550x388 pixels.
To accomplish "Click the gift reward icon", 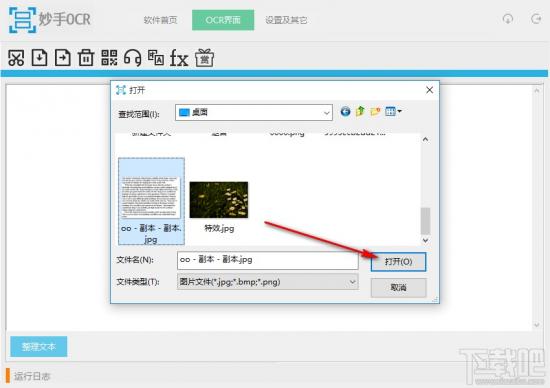I will [204, 58].
